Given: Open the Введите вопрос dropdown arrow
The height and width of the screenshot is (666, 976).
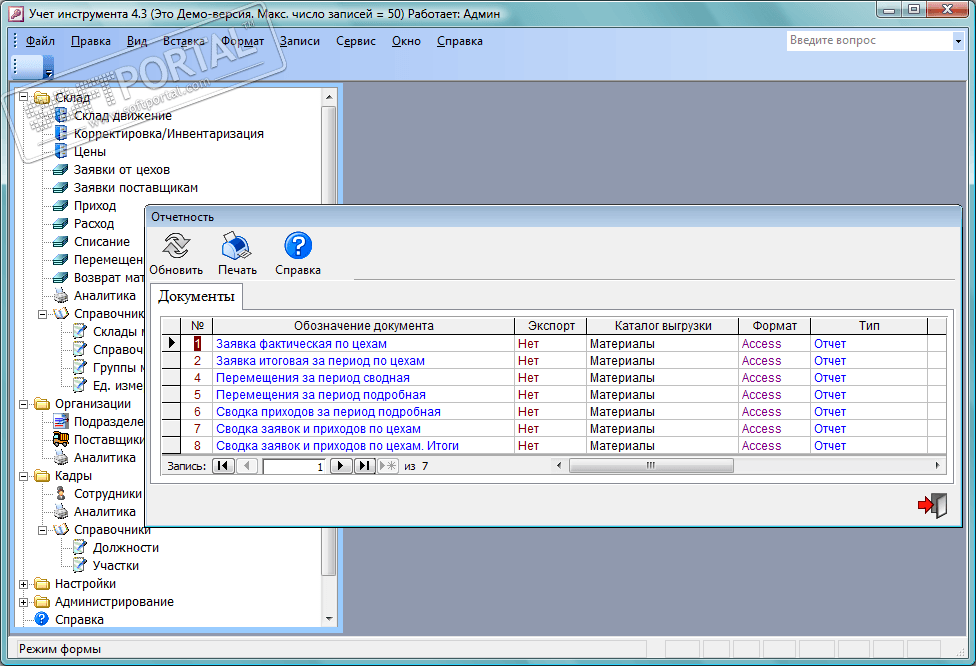Looking at the screenshot, I should (x=957, y=41).
